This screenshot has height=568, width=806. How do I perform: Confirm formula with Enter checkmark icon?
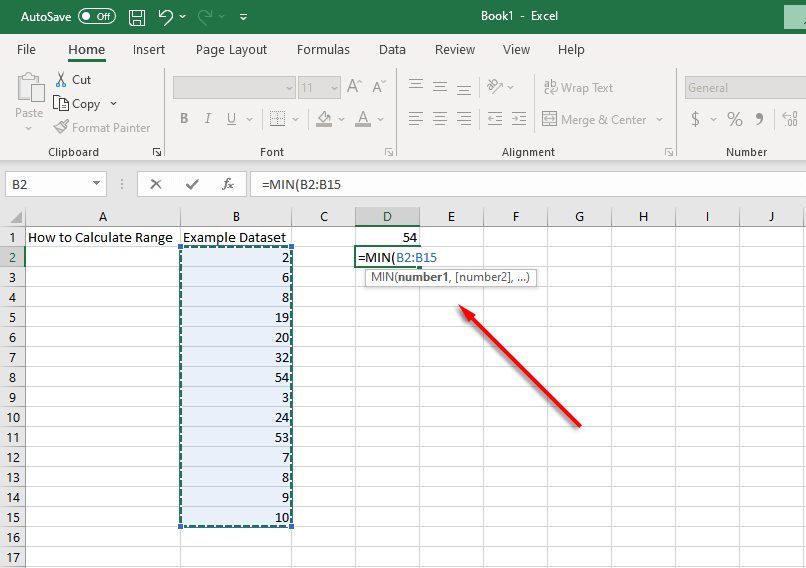[192, 184]
